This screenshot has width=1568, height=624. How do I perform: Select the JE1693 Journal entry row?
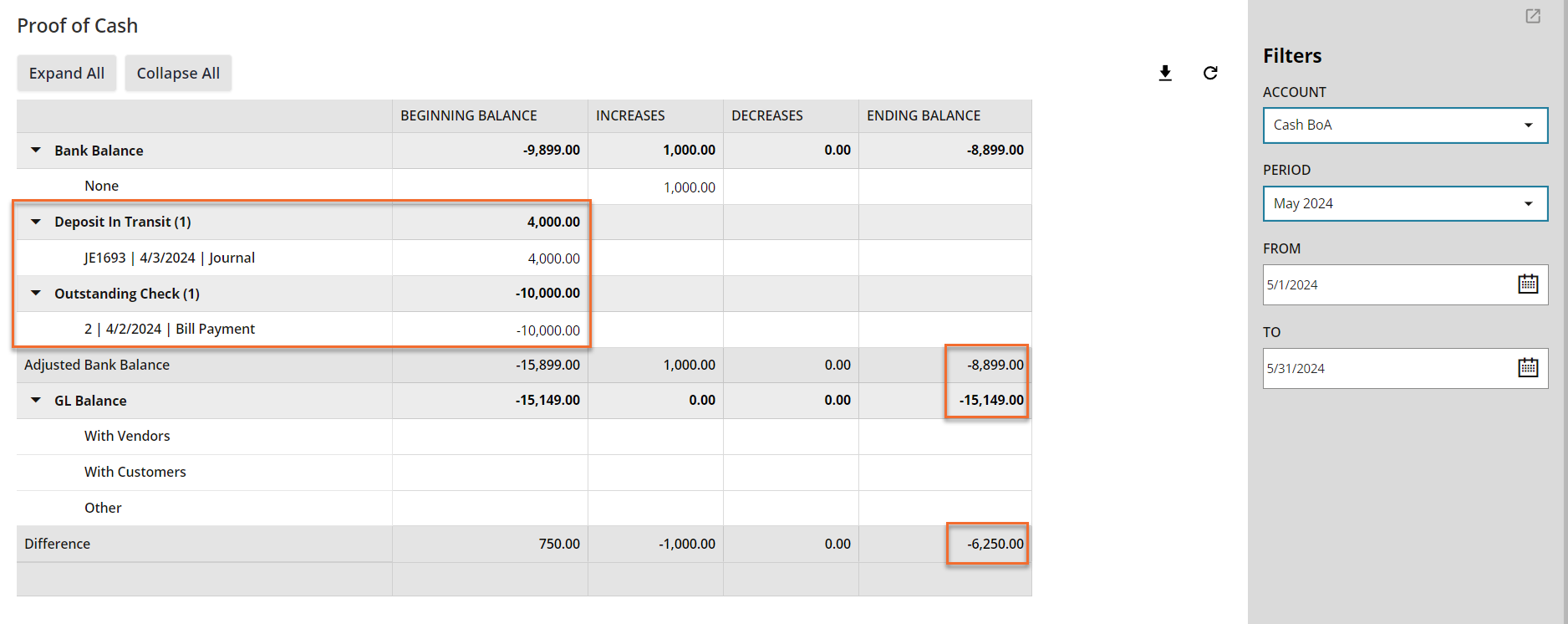click(x=170, y=258)
